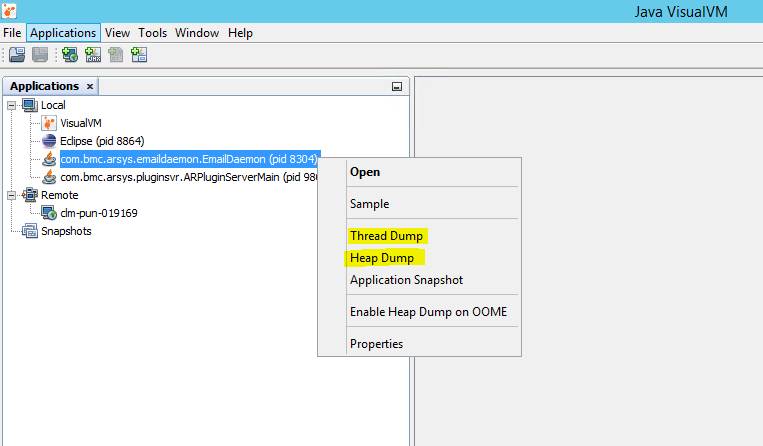
Task: Click the Eclipse globe icon
Action: click(x=49, y=141)
